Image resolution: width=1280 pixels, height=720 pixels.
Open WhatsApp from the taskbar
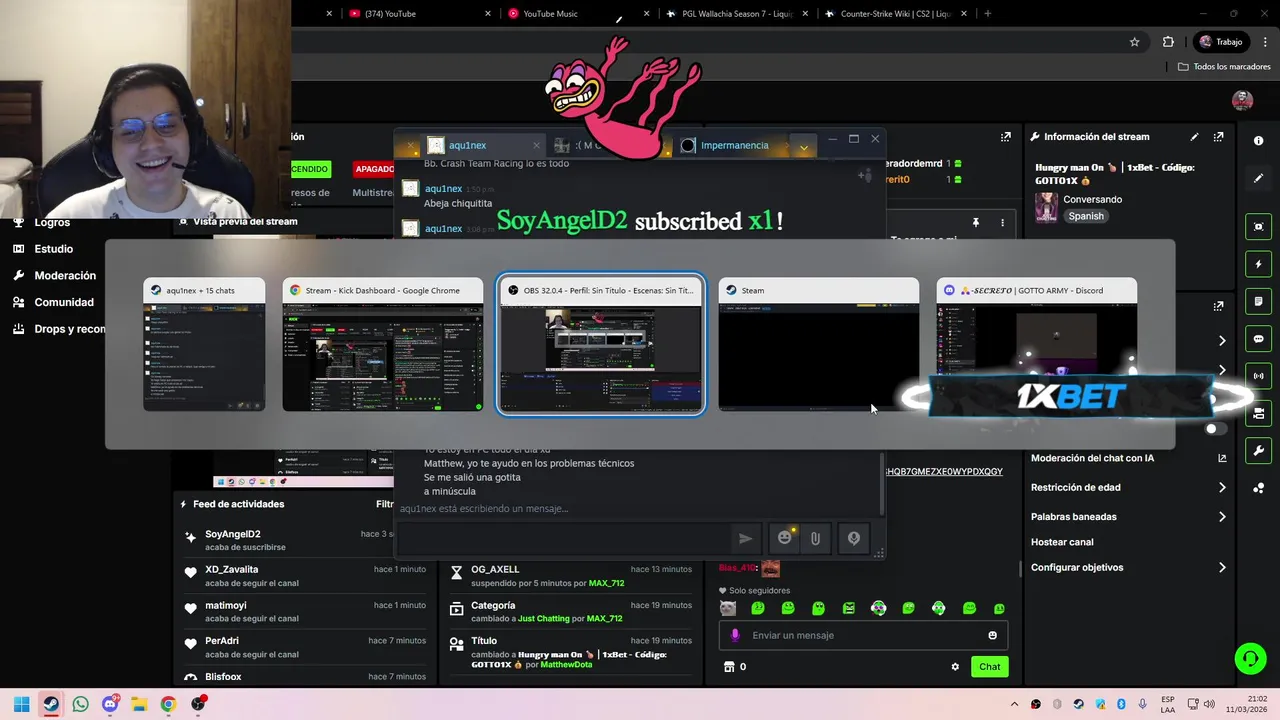click(80, 704)
